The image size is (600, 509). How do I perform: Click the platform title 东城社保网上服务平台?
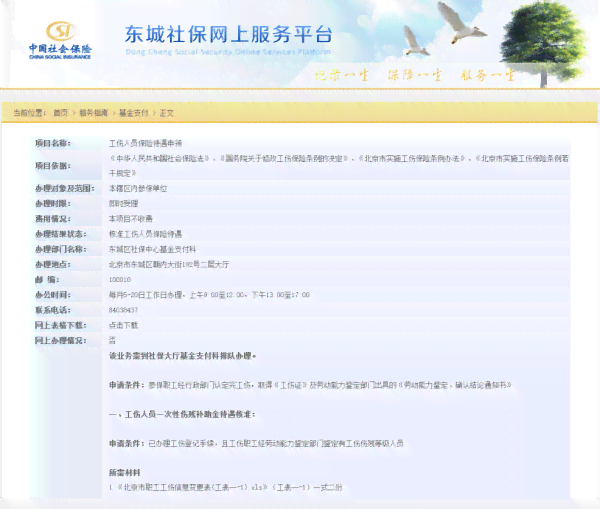point(228,34)
